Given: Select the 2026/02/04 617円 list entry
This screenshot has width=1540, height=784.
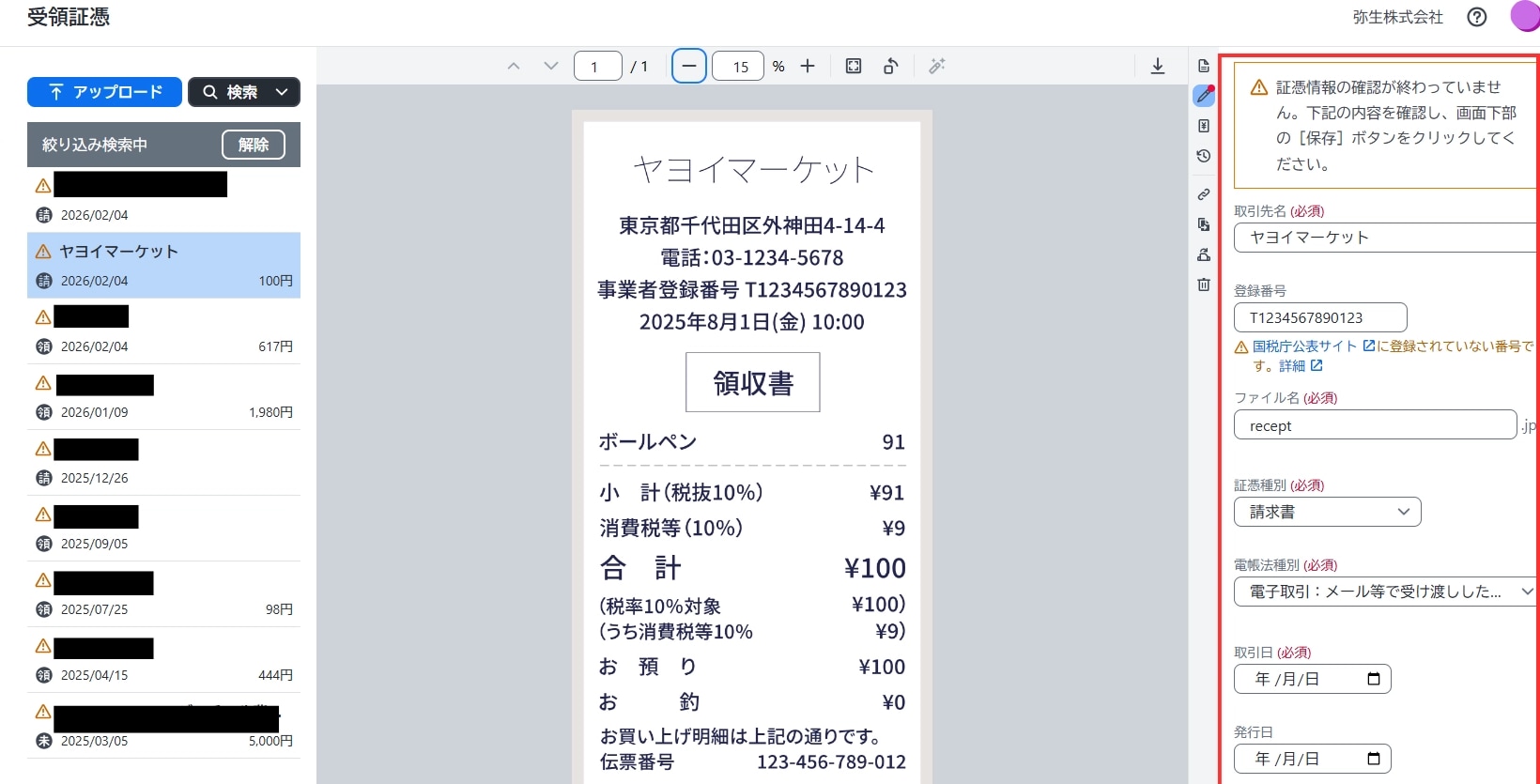Looking at the screenshot, I should coord(163,331).
